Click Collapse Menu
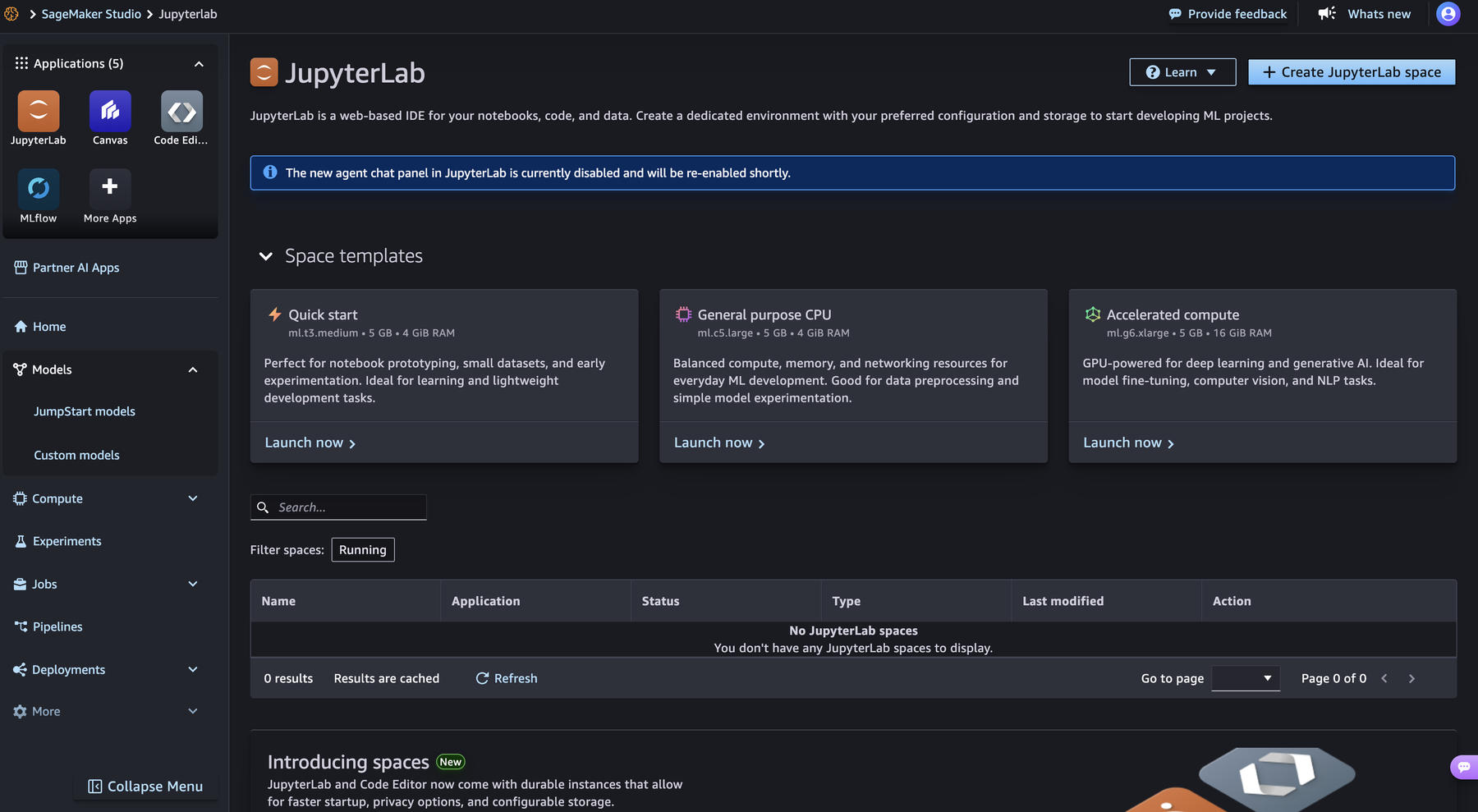Screen dimensions: 1478x812 point(145,787)
